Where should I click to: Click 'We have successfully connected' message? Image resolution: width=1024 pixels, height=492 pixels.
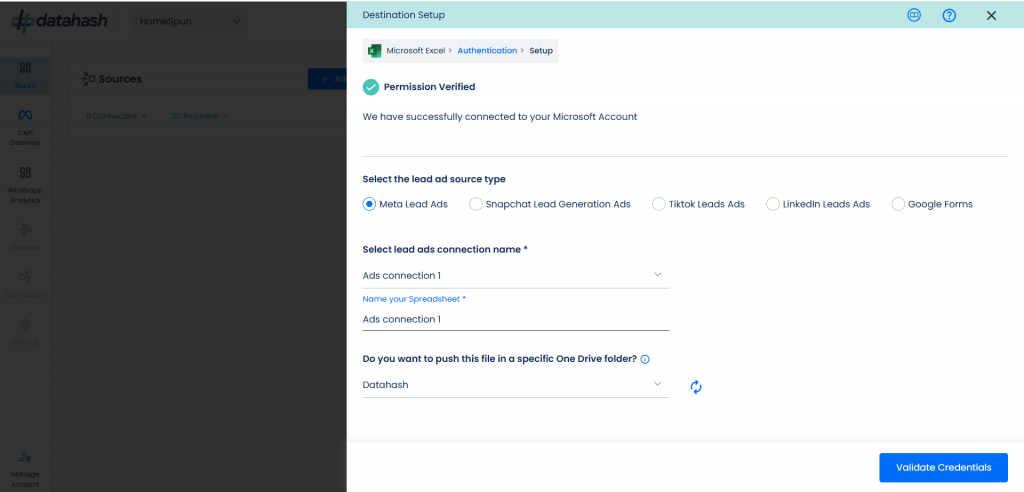500,117
